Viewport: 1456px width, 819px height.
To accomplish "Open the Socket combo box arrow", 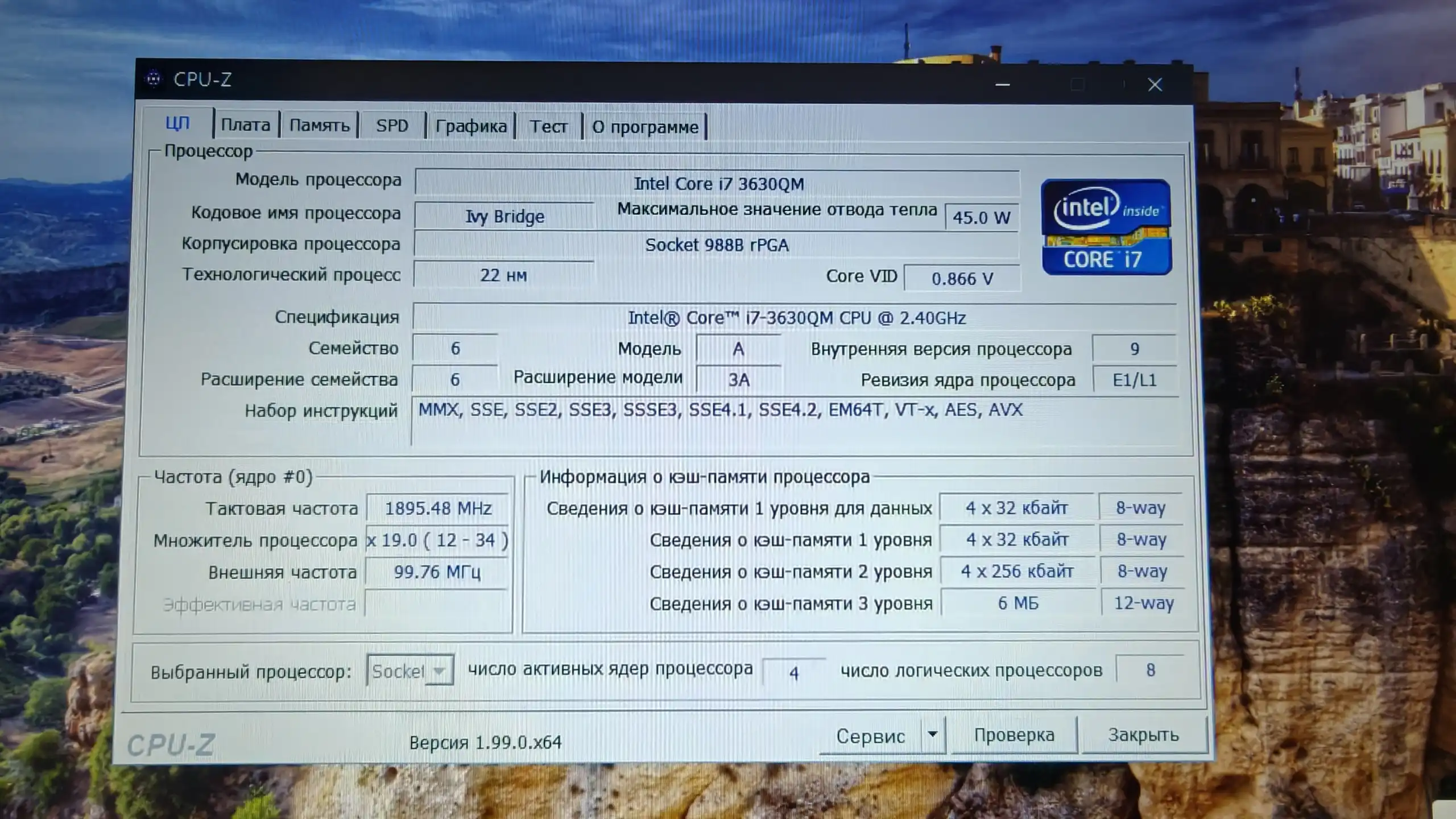I will click(439, 670).
